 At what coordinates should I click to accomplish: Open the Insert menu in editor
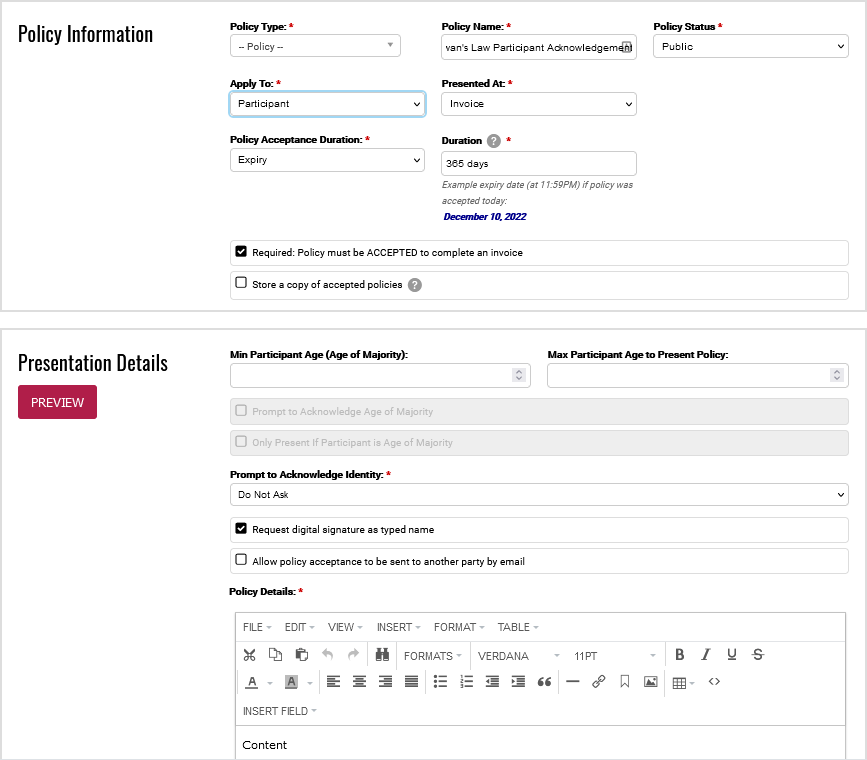coord(398,627)
